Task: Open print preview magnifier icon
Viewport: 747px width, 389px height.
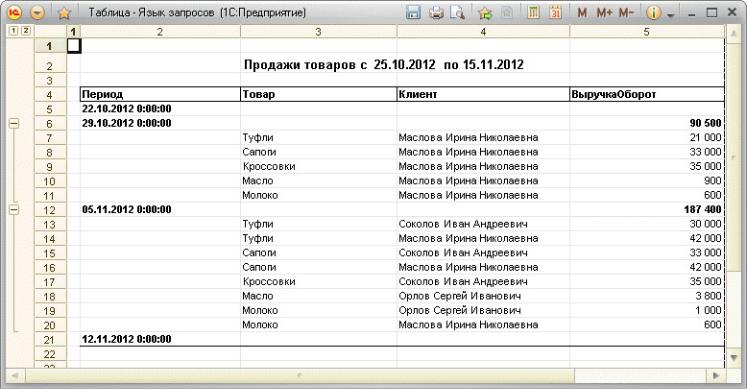Action: click(x=457, y=13)
